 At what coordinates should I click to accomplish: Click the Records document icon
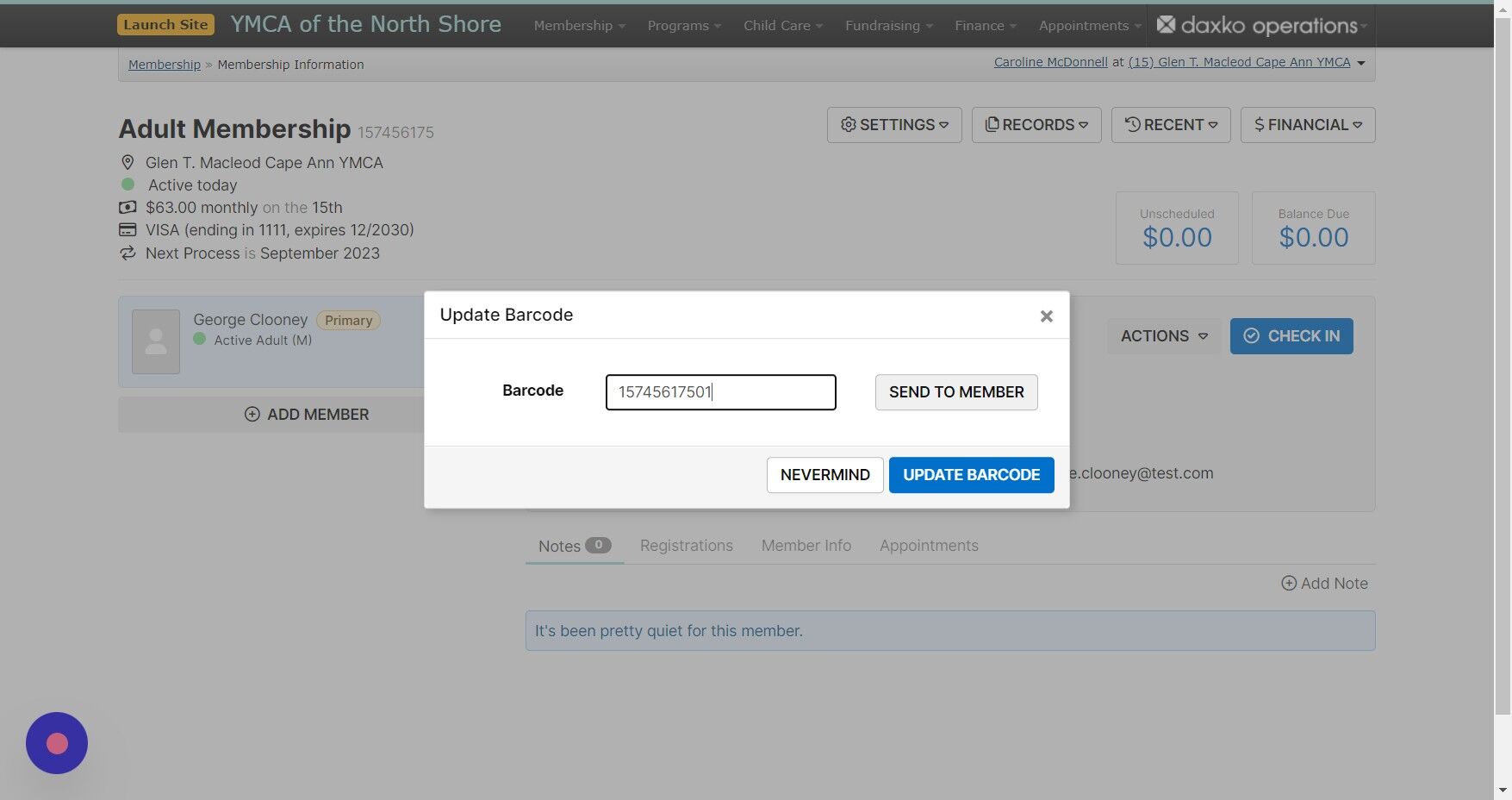coord(992,124)
